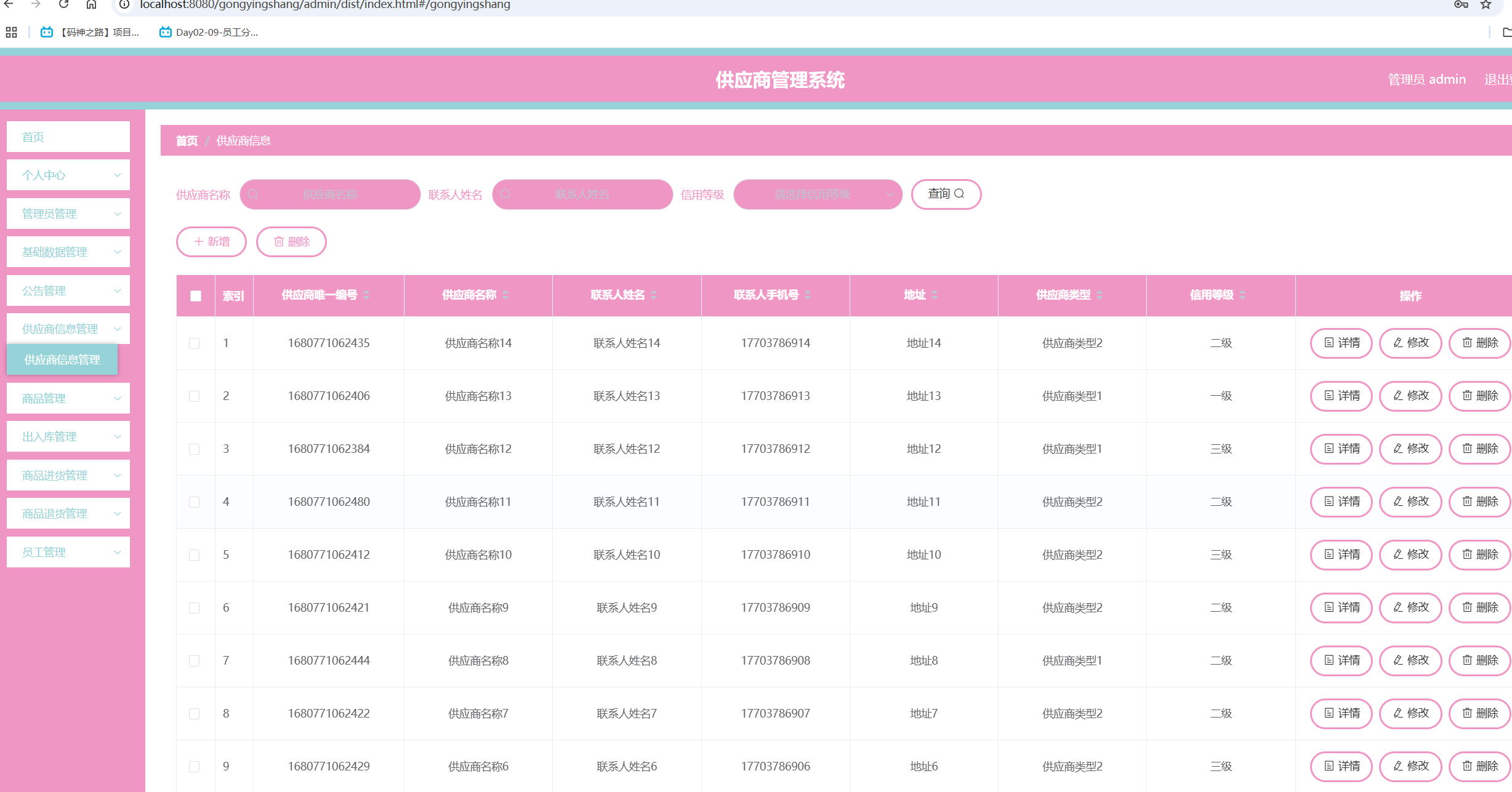Click 修改 for 供应商名称13 row
This screenshot has height=792, width=1512.
click(1410, 396)
